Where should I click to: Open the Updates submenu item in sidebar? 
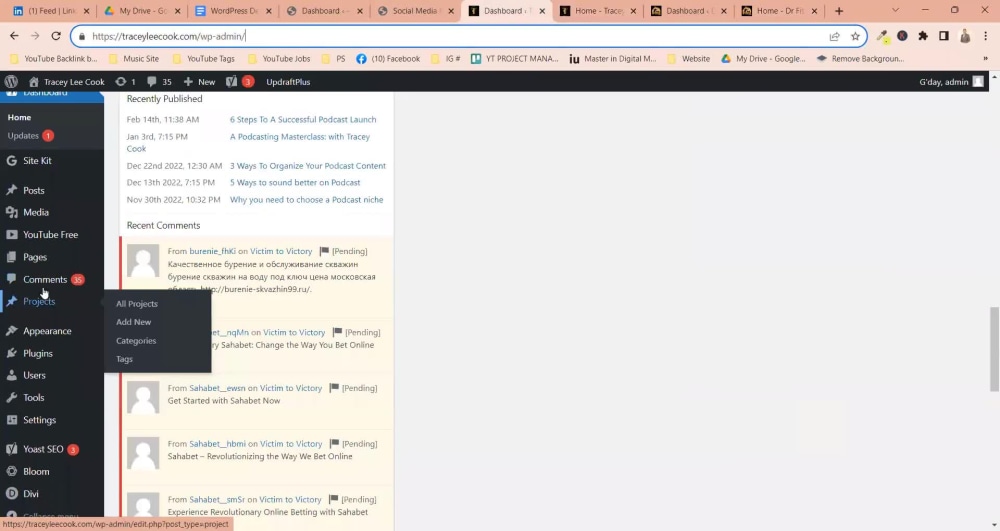tap(31, 136)
